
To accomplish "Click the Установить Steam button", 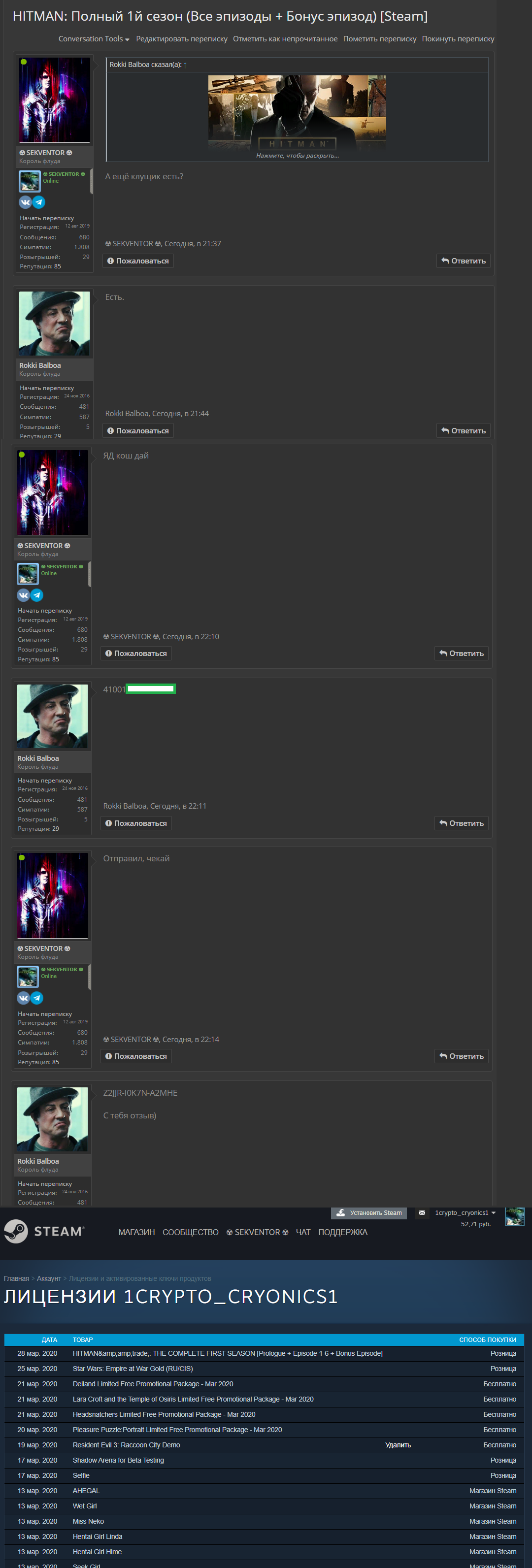I will (369, 1213).
